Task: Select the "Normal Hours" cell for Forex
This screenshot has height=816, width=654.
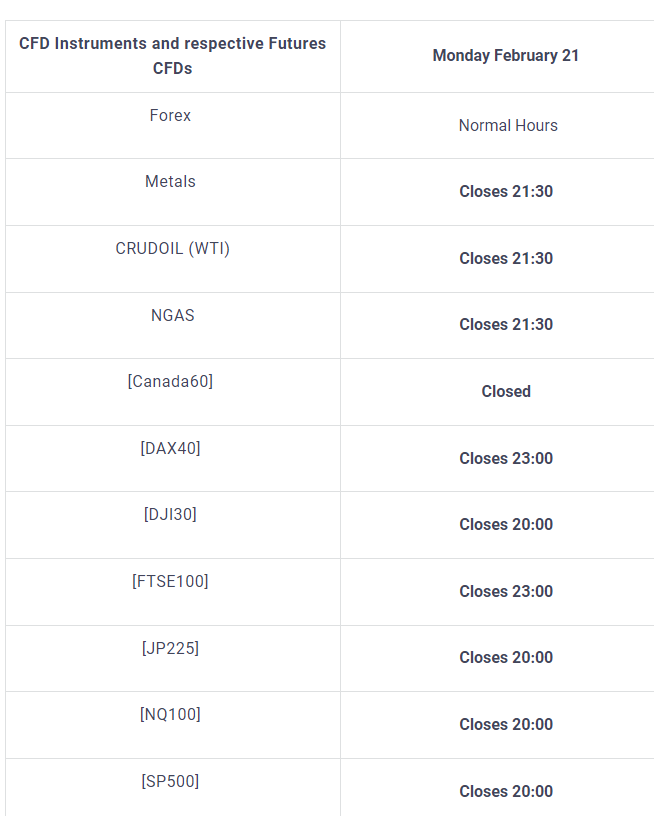Action: pos(507,126)
